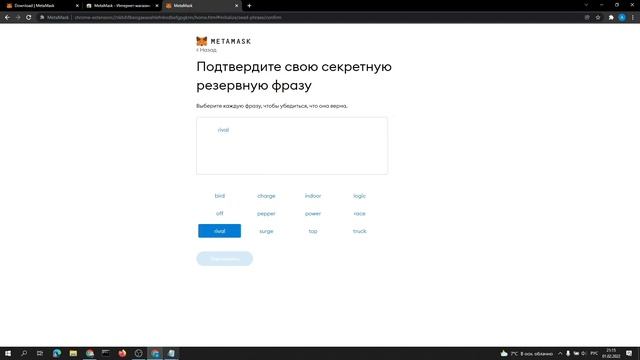The image size is (640, 360).
Task: Select the word 'race'
Action: coord(359,213)
